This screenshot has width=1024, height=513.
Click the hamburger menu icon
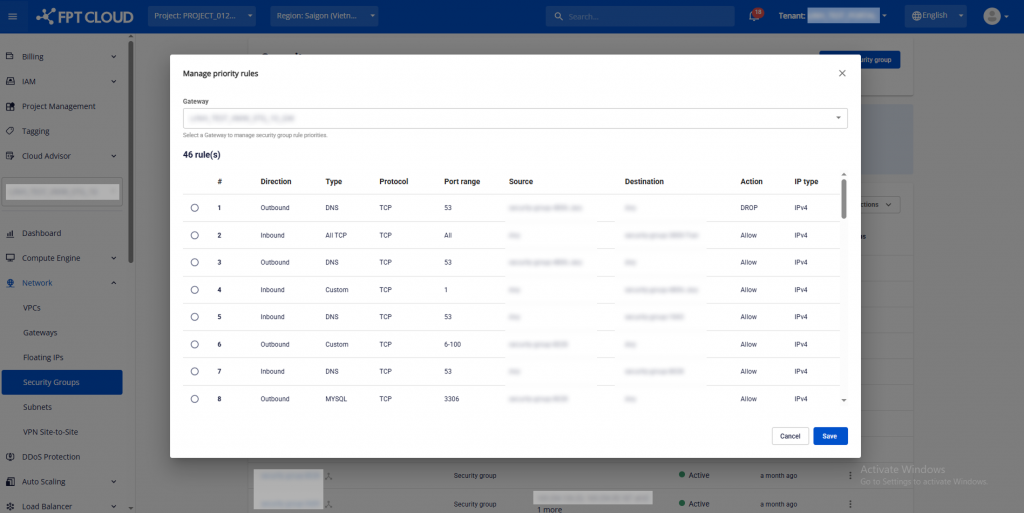point(13,16)
